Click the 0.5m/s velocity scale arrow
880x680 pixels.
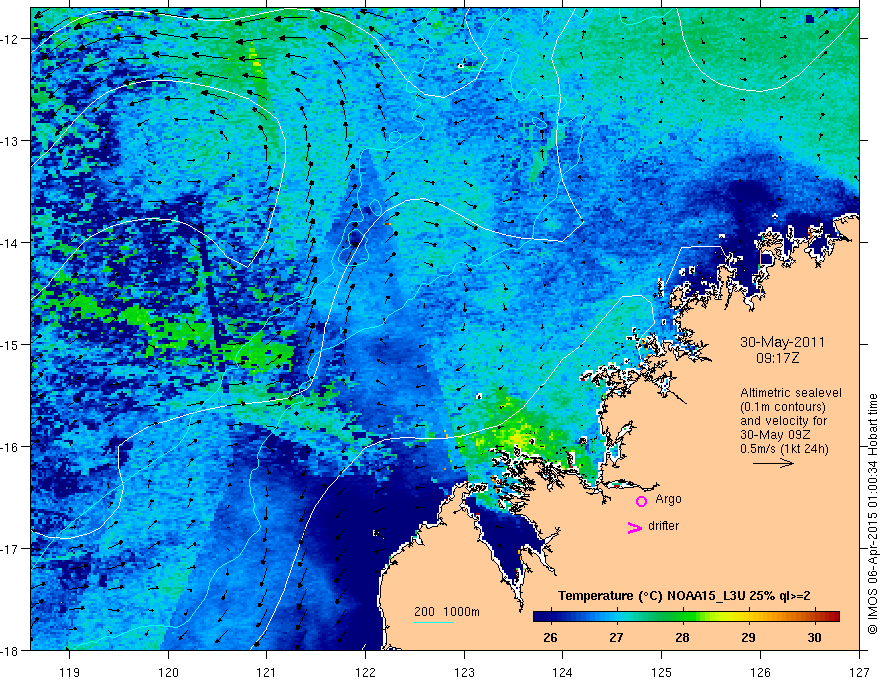773,463
